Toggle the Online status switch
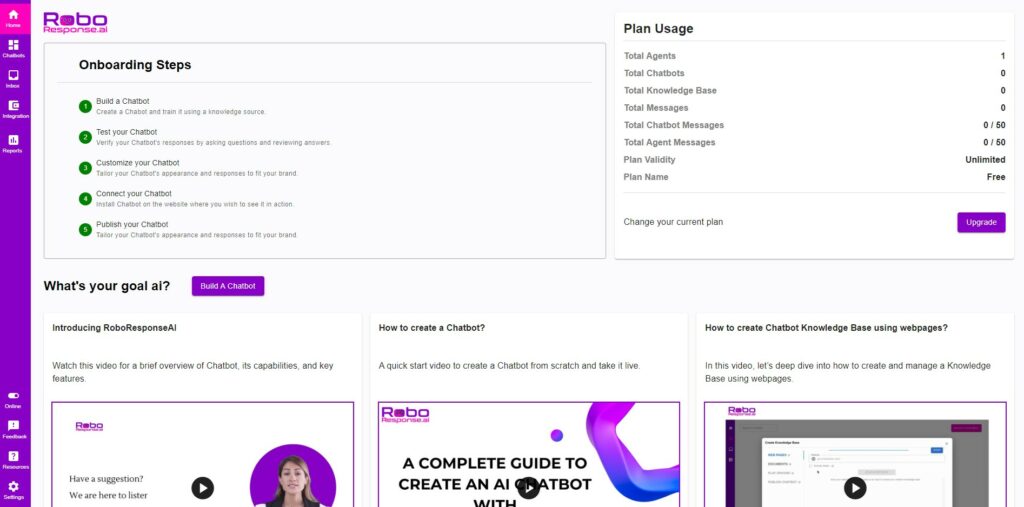This screenshot has width=1024, height=507. pos(13,396)
